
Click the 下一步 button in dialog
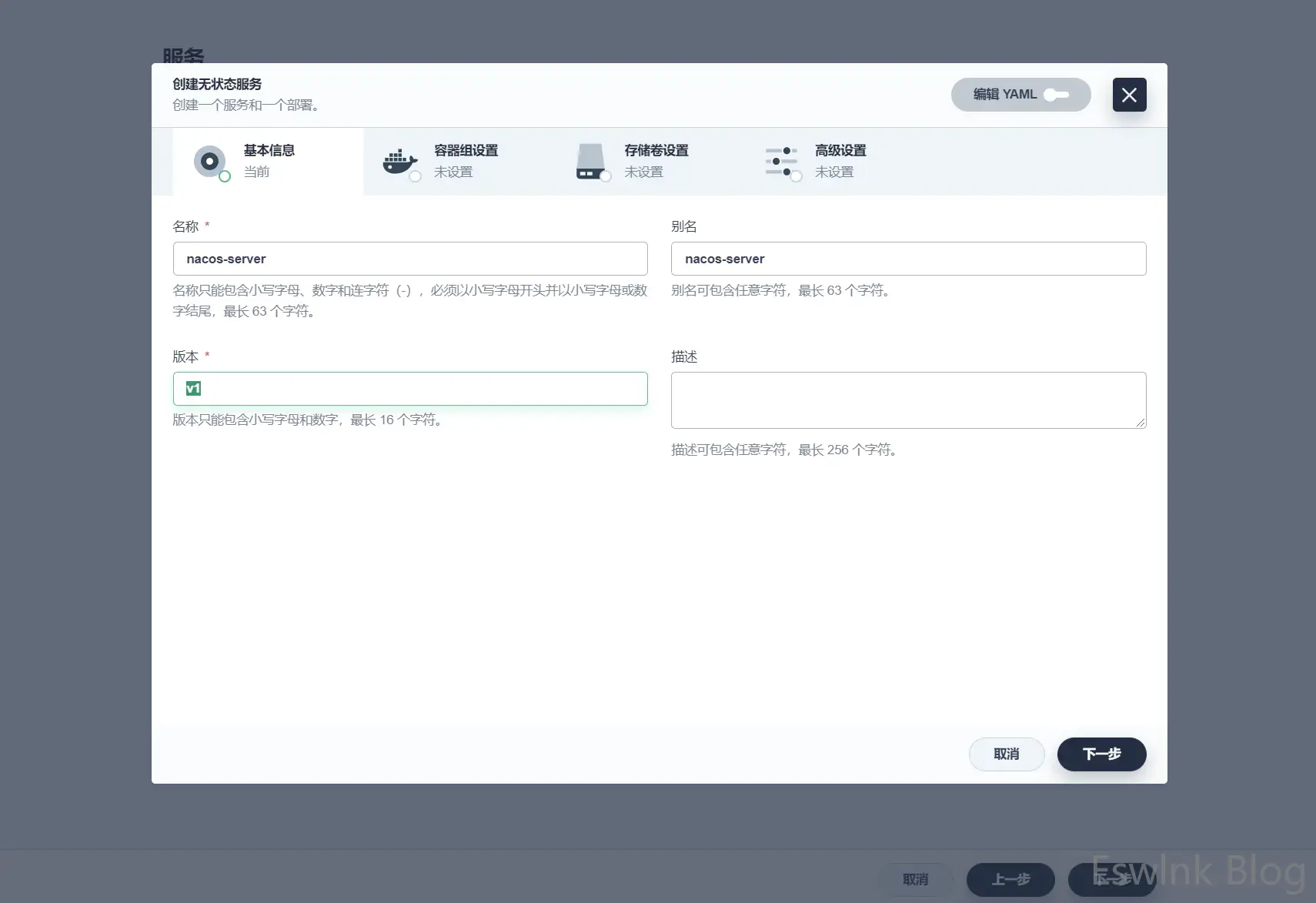pyautogui.click(x=1101, y=754)
